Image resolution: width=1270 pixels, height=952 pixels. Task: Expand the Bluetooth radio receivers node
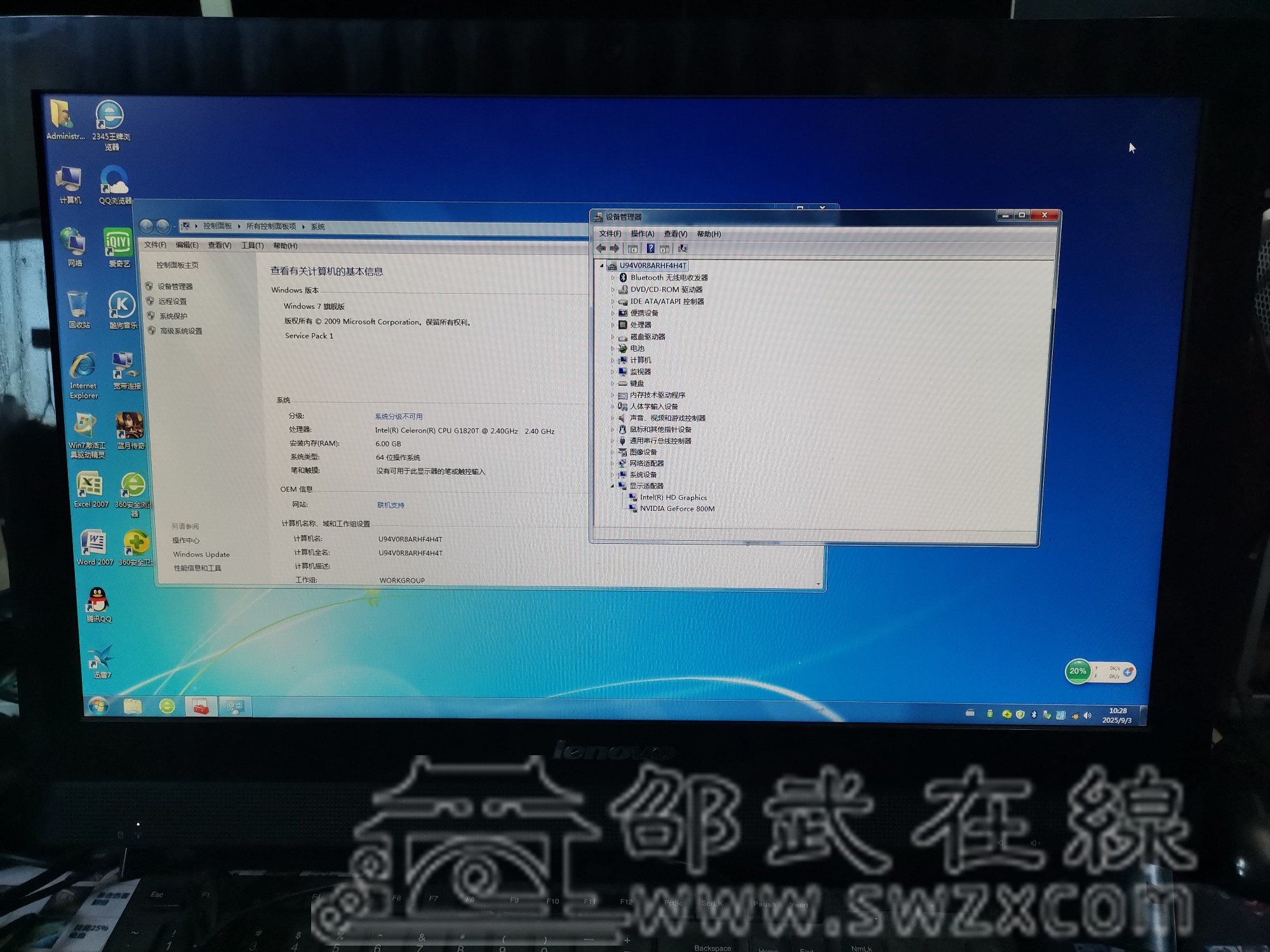613,278
